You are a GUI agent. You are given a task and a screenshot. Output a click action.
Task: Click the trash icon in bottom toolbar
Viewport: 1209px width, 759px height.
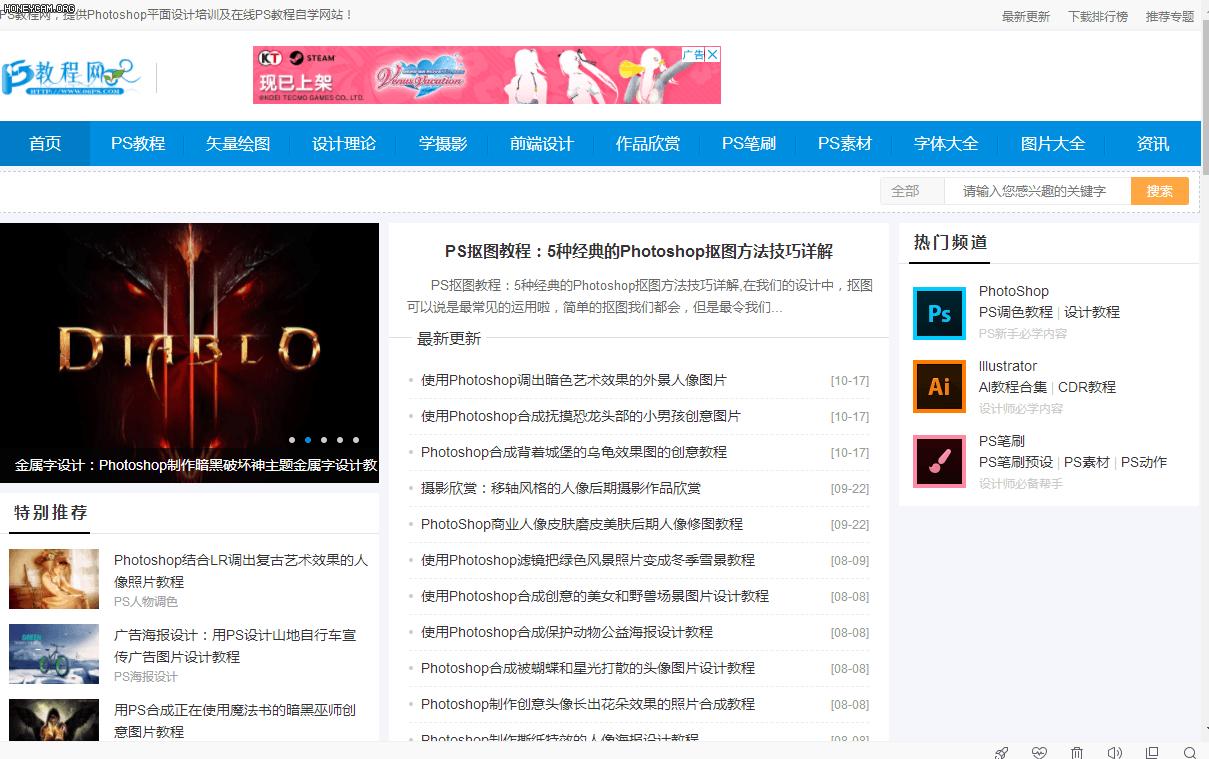tap(1077, 751)
